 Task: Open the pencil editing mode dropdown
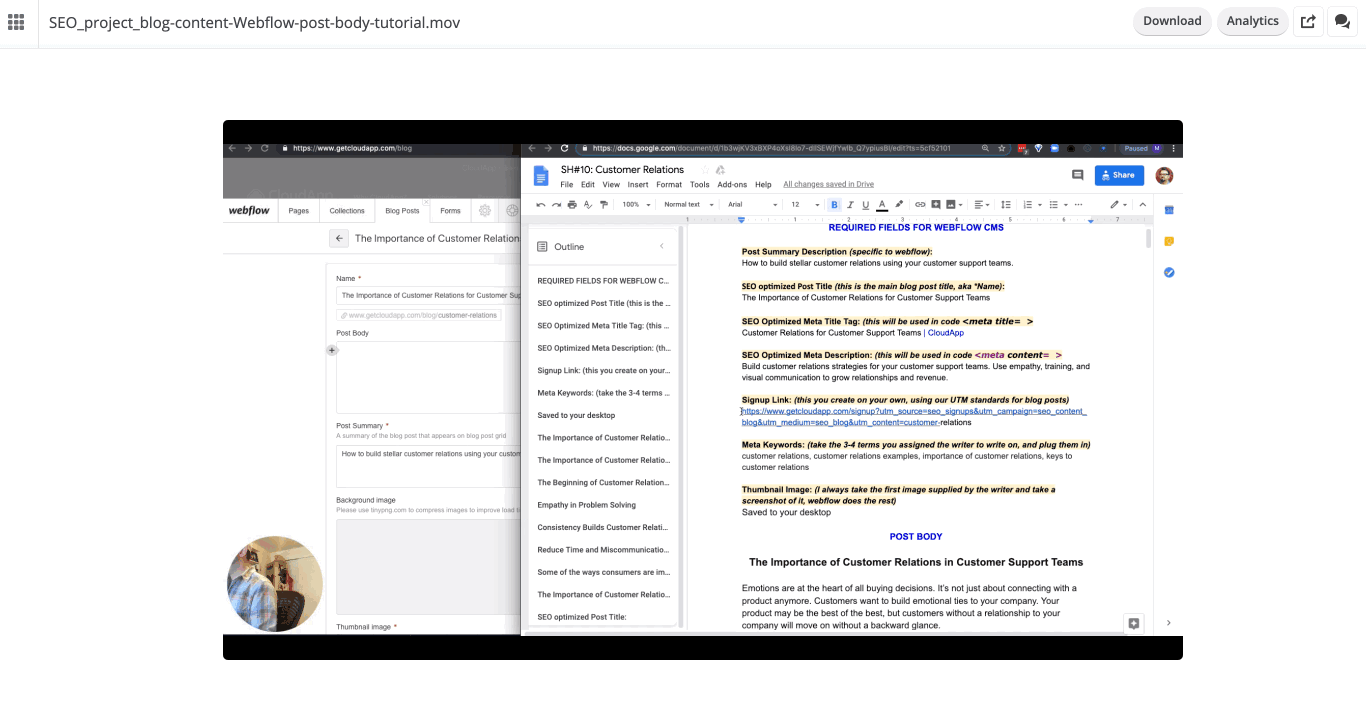tap(1118, 204)
